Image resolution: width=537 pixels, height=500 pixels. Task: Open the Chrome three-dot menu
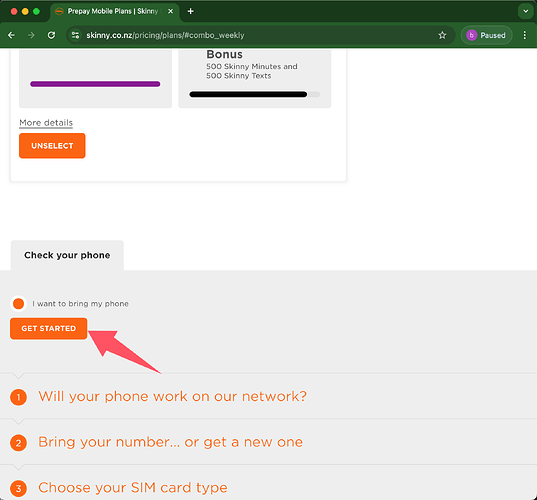point(525,35)
